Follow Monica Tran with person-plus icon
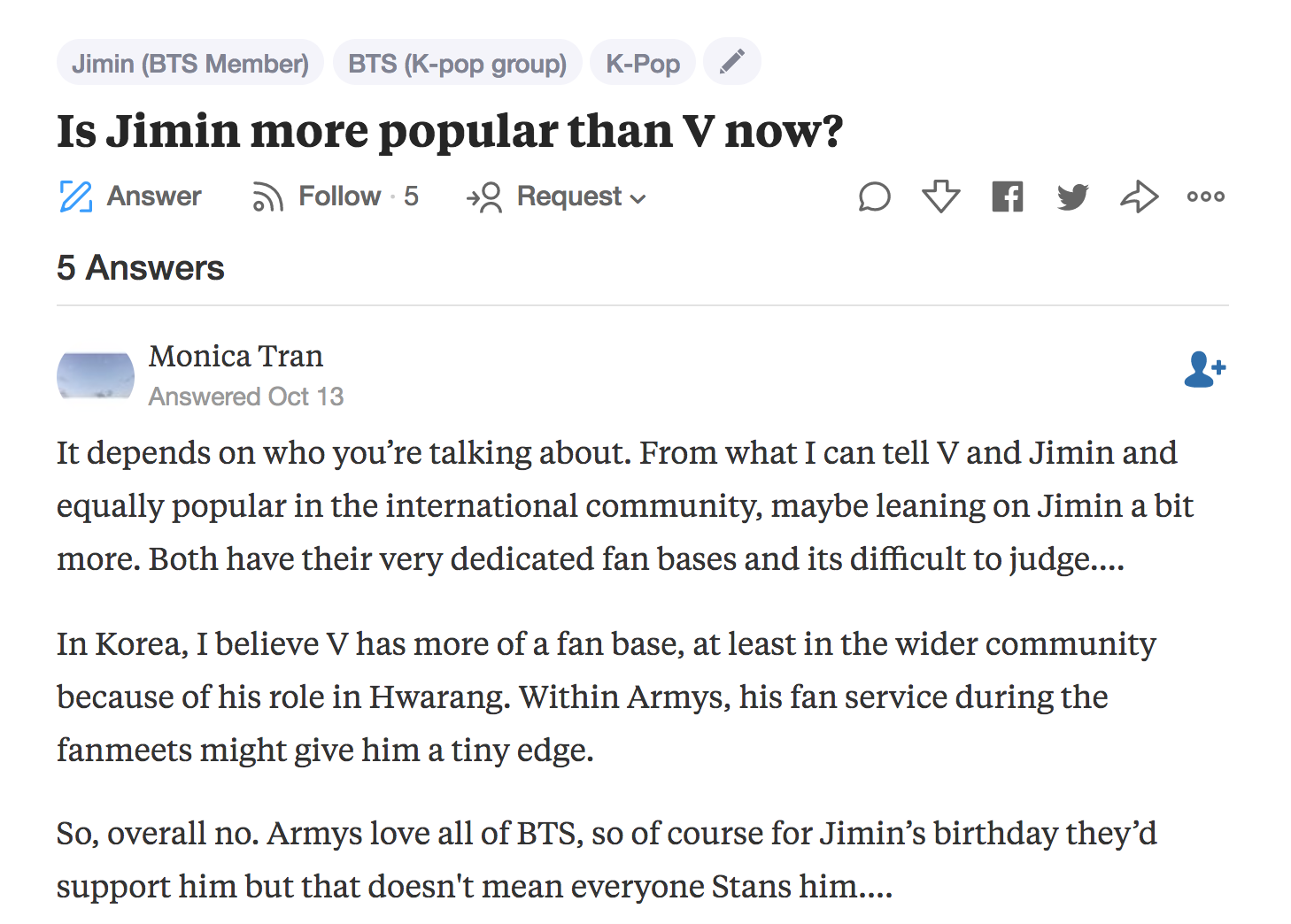1291x924 pixels. (x=1204, y=370)
